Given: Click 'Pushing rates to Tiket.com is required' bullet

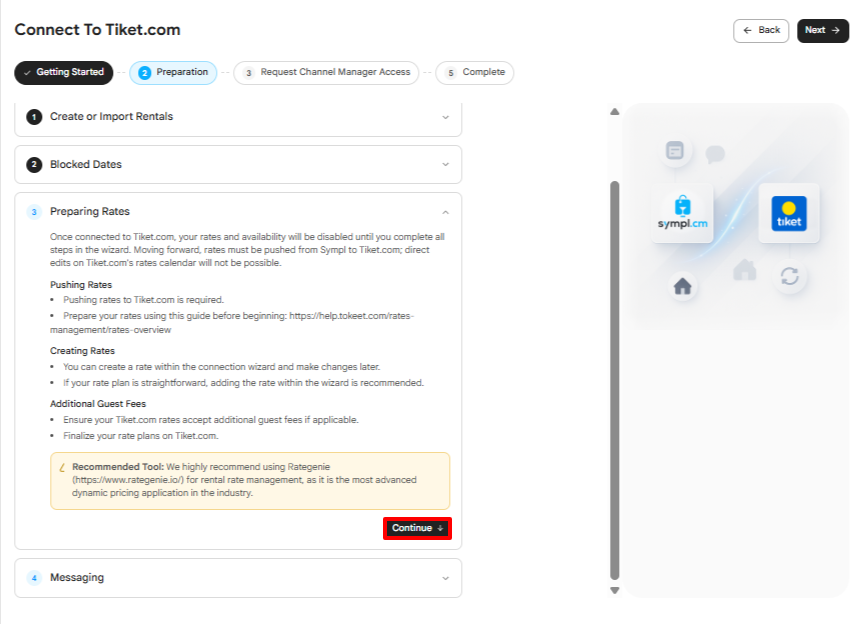Looking at the screenshot, I should (143, 300).
